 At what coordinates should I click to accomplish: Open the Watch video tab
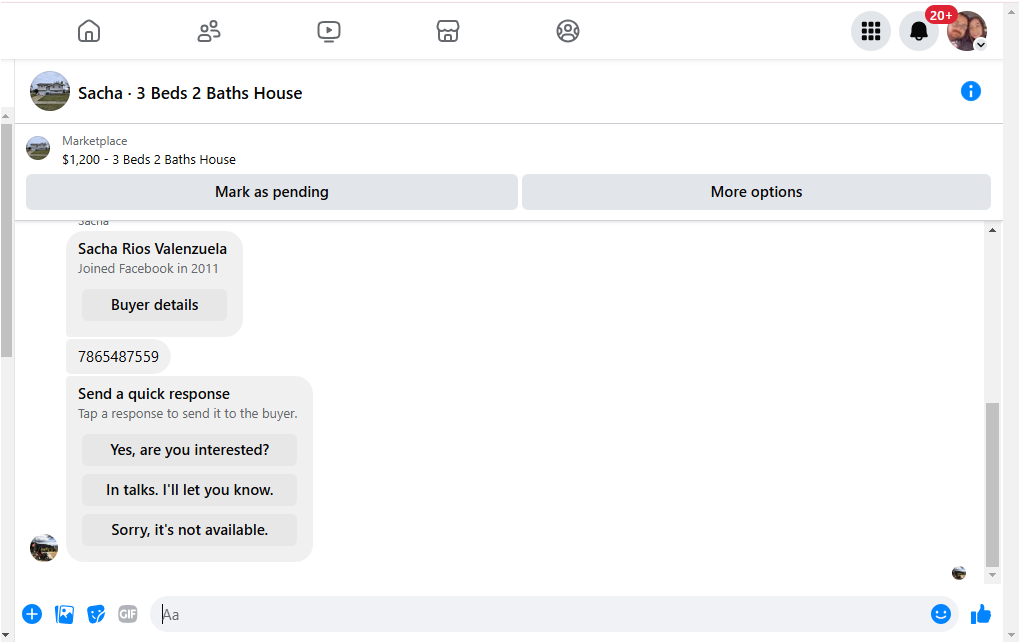coord(328,31)
